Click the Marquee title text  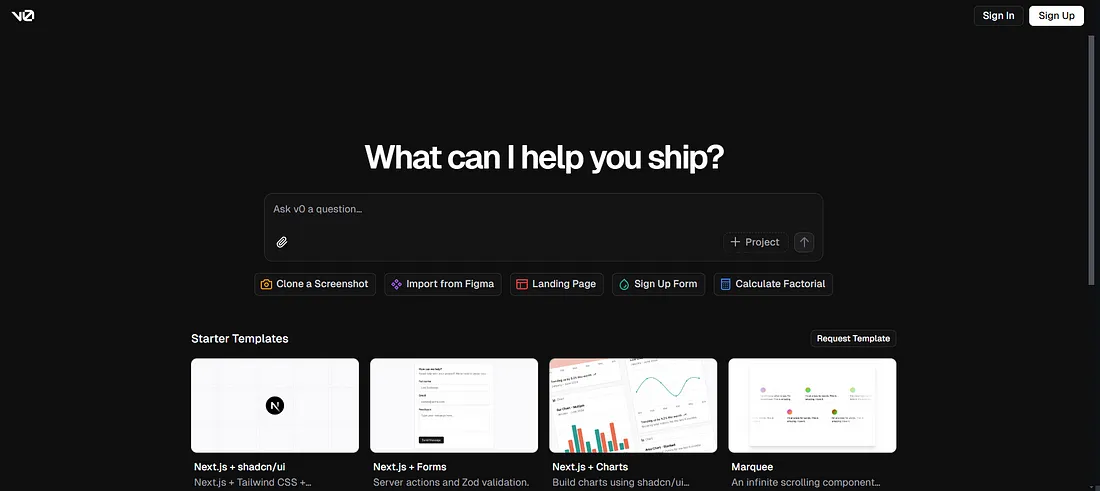pos(752,466)
